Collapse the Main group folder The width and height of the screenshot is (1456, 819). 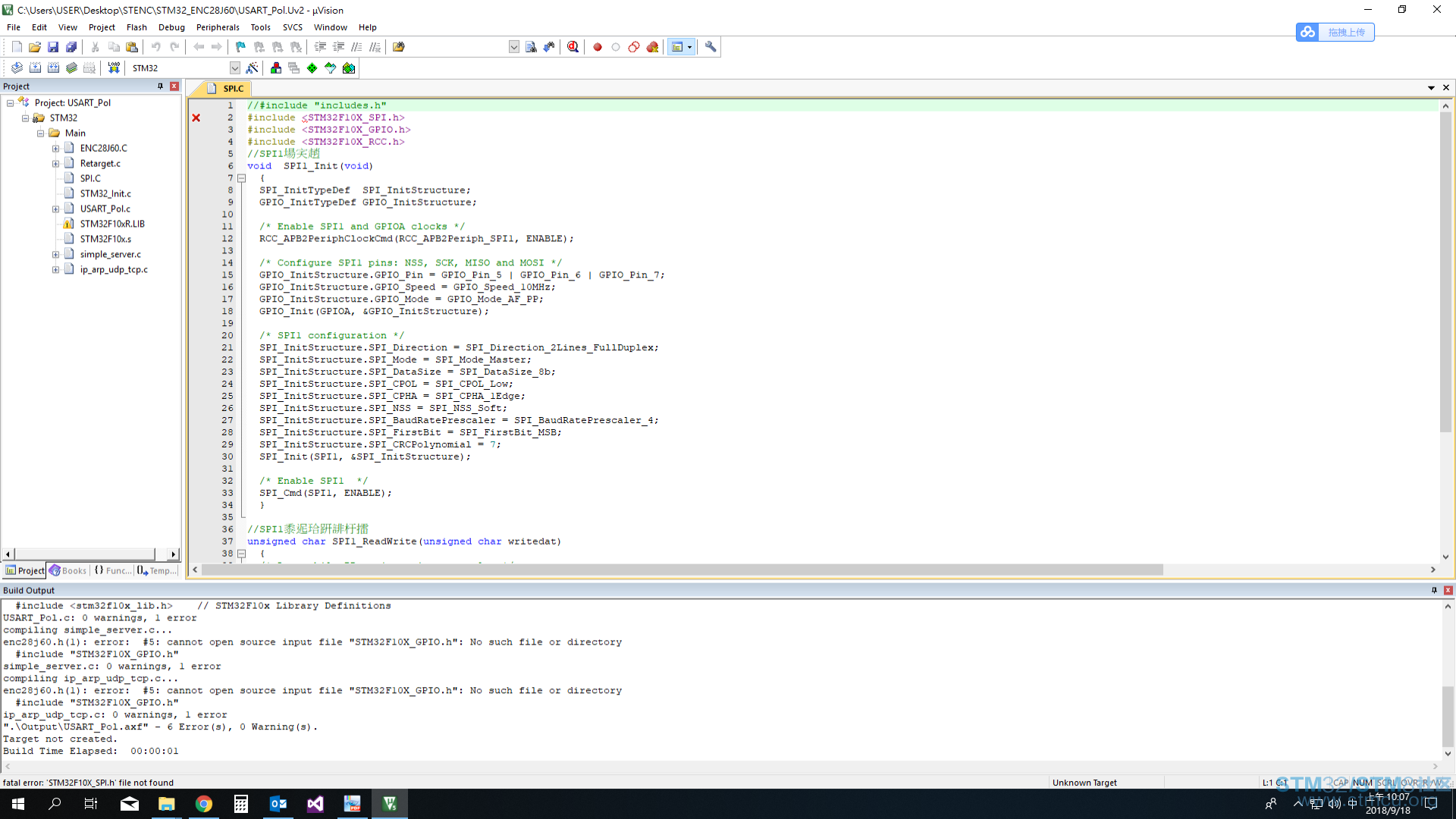(41, 133)
